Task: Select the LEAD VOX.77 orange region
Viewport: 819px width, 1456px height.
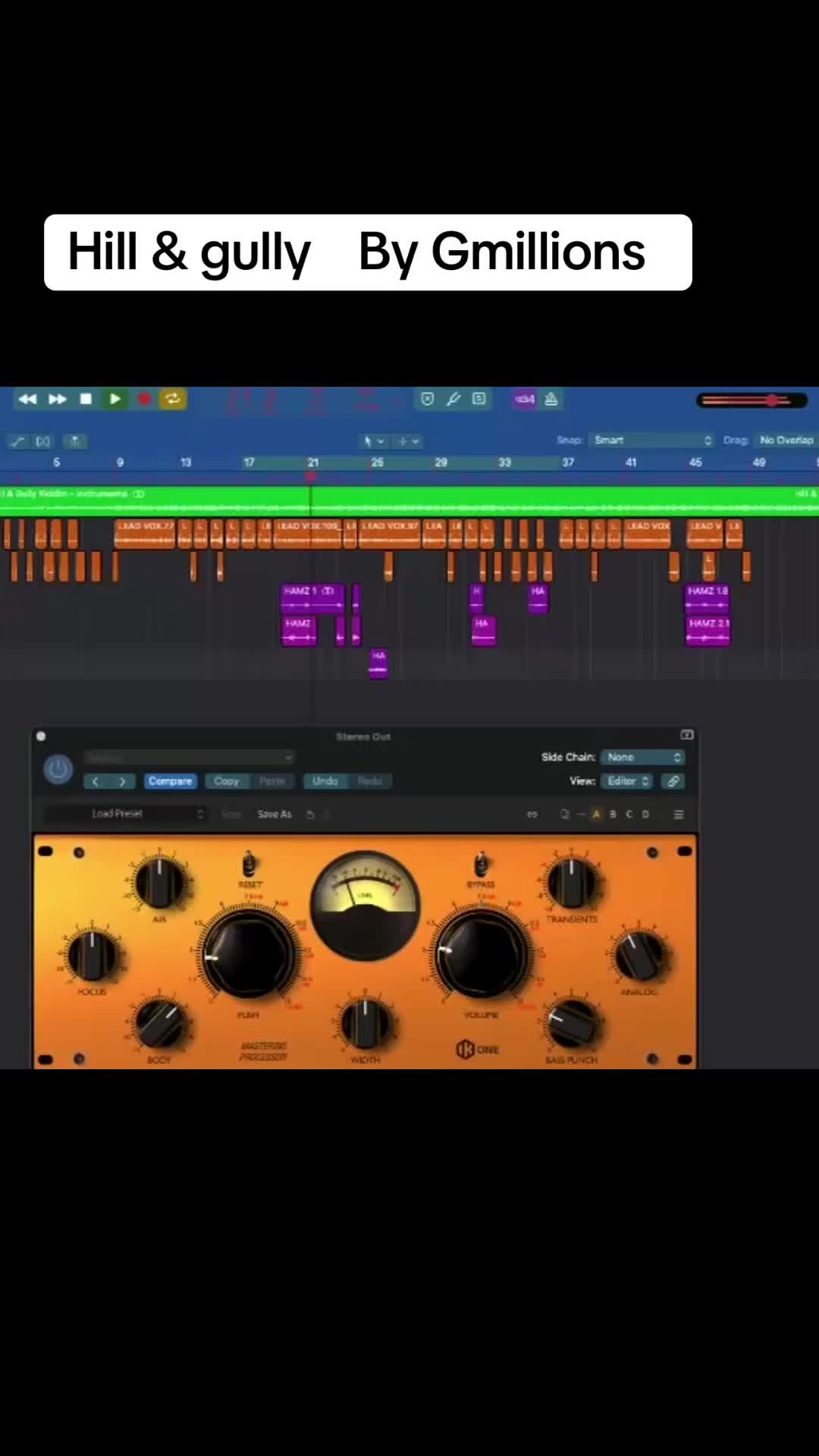Action: [145, 534]
